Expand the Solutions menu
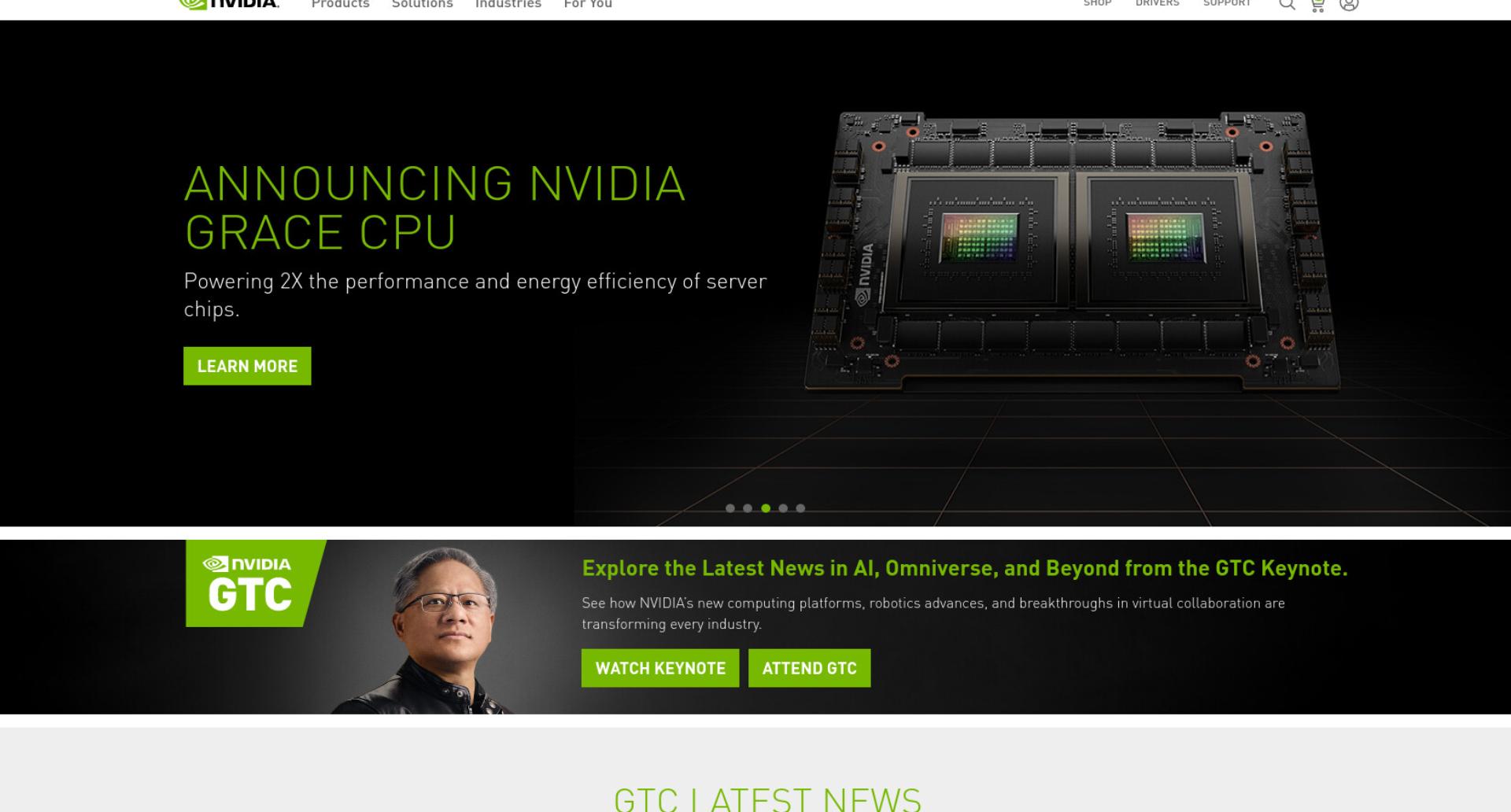The width and height of the screenshot is (1511, 812). click(x=423, y=4)
